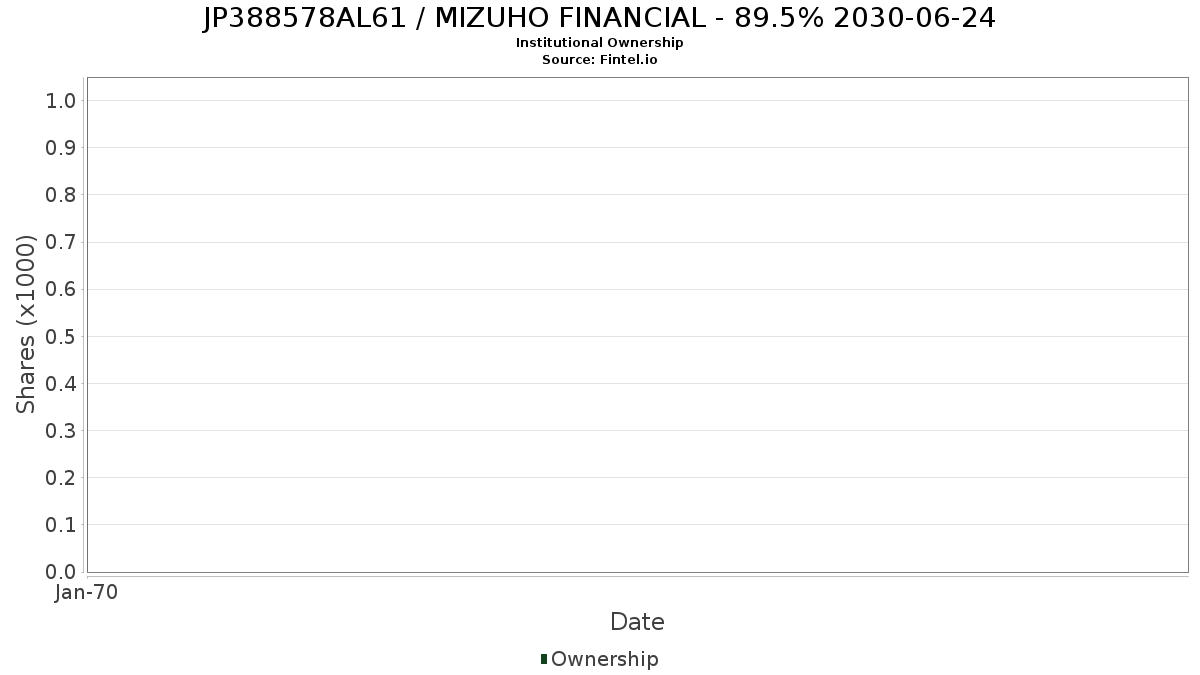Toggle the Ownership series legend label
Screen dimensions: 1200x675
coord(604,659)
